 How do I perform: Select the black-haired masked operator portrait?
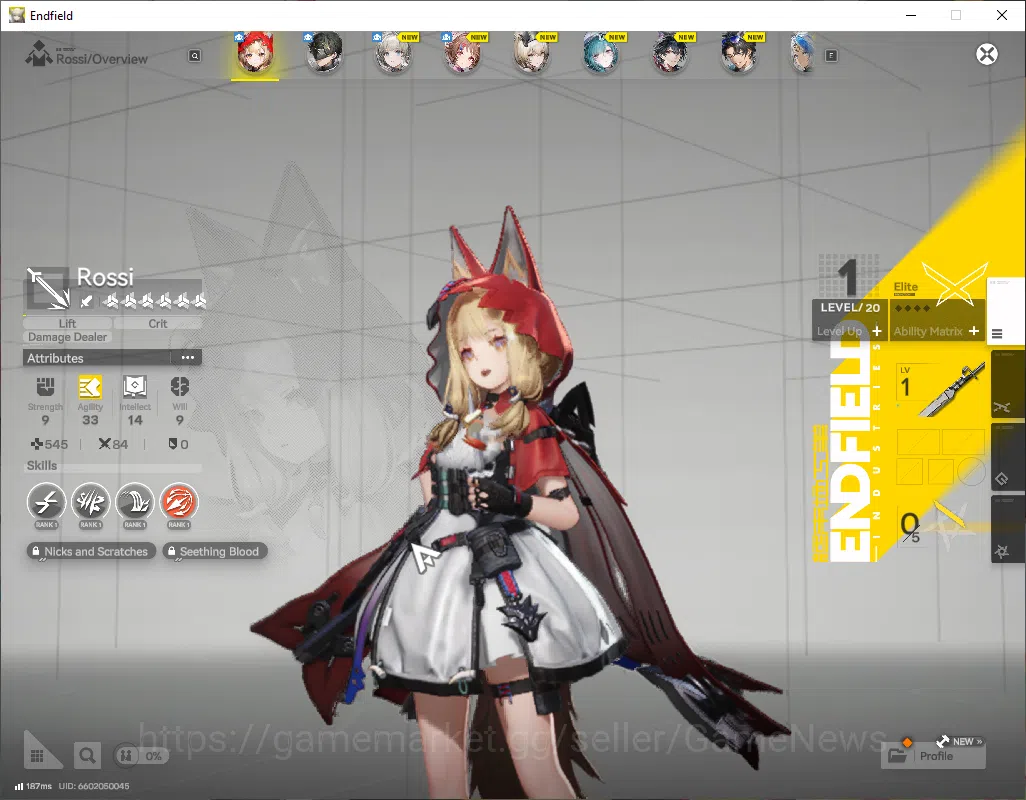point(325,52)
